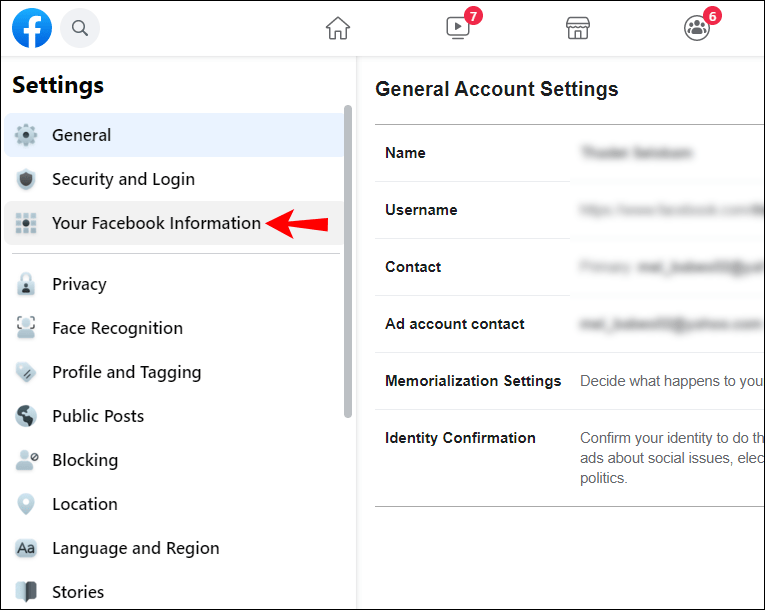Open Identity Confirmation row
Image resolution: width=765 pixels, height=610 pixels.
click(569, 458)
